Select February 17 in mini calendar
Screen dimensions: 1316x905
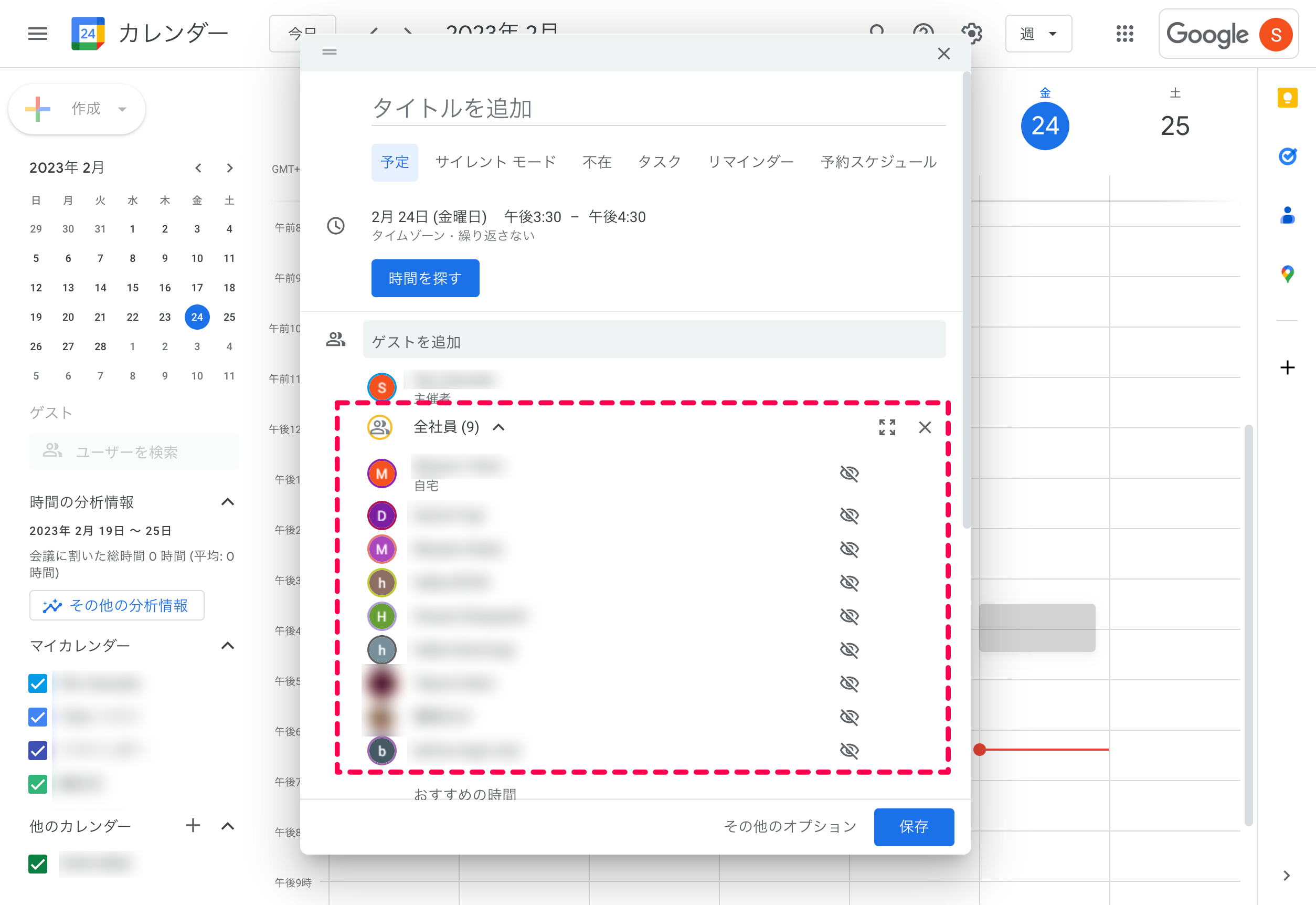click(x=197, y=288)
